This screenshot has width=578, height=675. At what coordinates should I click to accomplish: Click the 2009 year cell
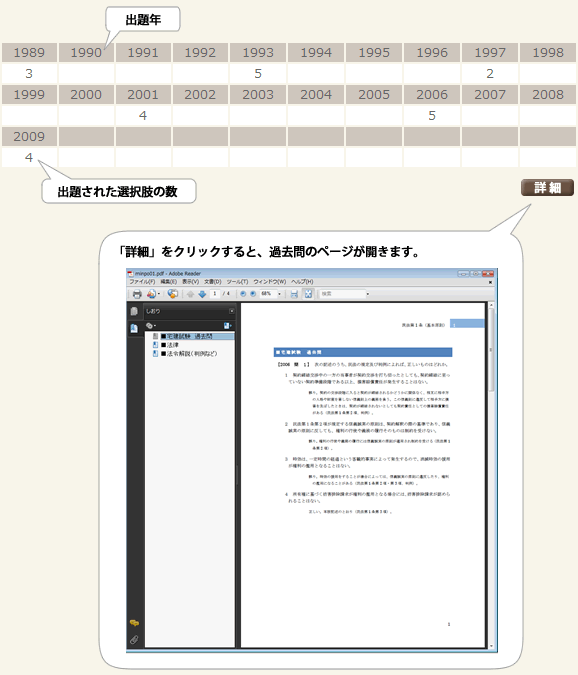click(29, 136)
